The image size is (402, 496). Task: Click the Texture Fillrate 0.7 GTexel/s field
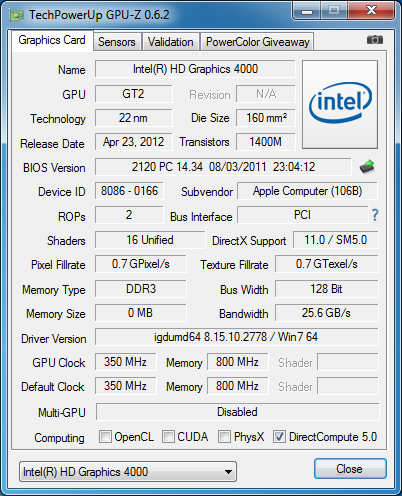tap(327, 264)
